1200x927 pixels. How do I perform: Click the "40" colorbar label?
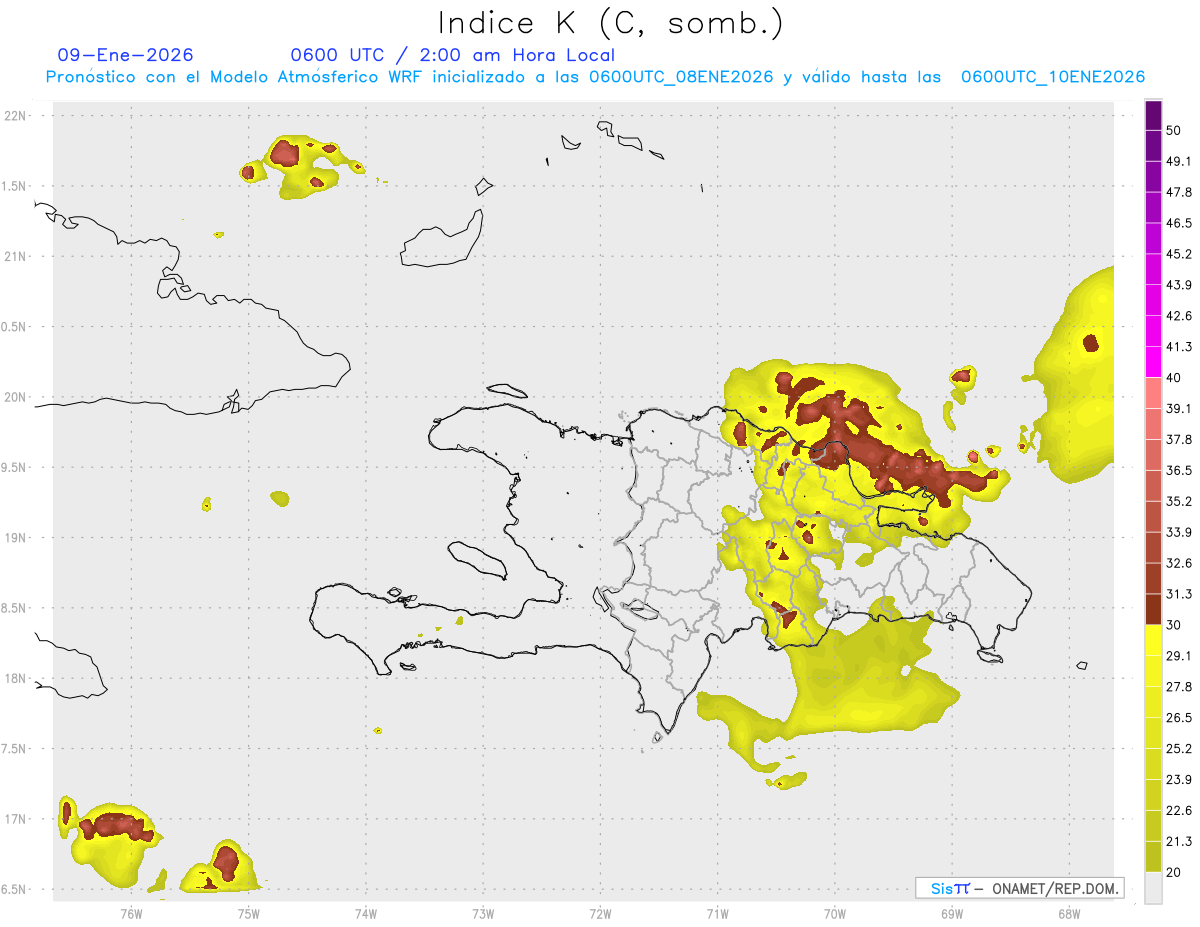pos(1174,378)
